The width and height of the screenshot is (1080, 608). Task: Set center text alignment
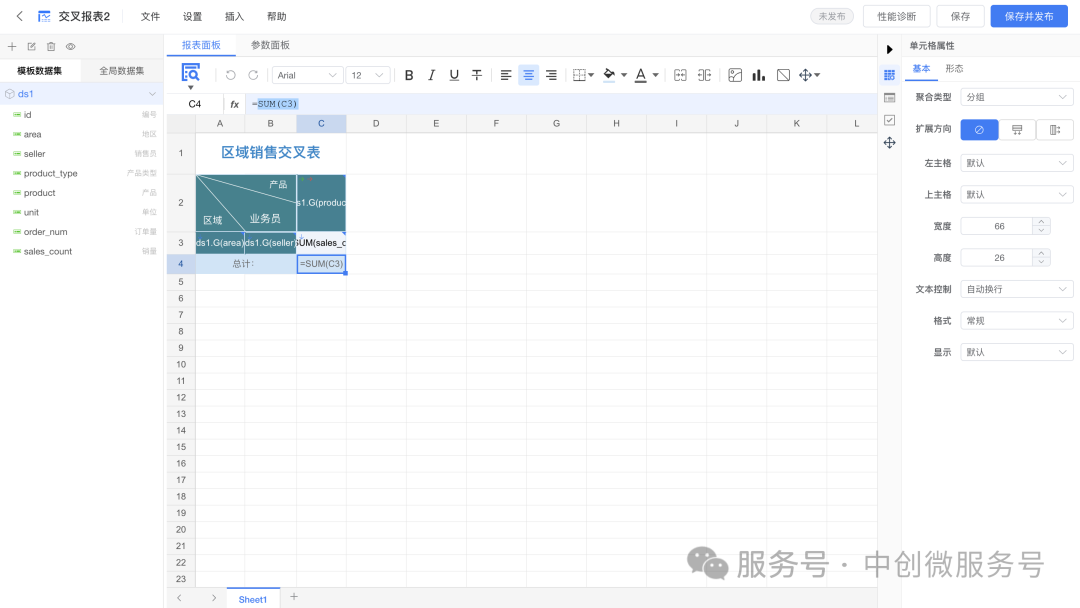coord(528,75)
